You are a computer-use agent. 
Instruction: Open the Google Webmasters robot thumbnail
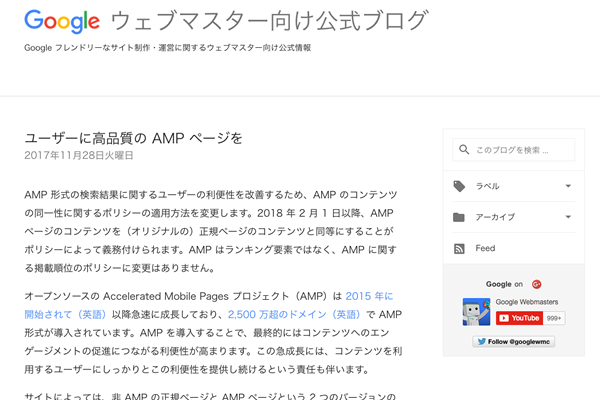click(x=476, y=312)
